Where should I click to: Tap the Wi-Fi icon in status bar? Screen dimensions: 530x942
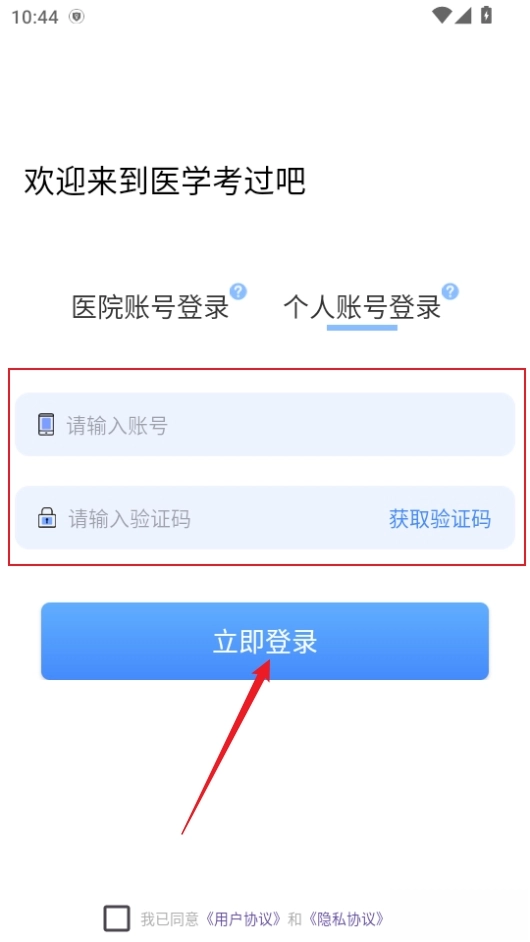[442, 16]
